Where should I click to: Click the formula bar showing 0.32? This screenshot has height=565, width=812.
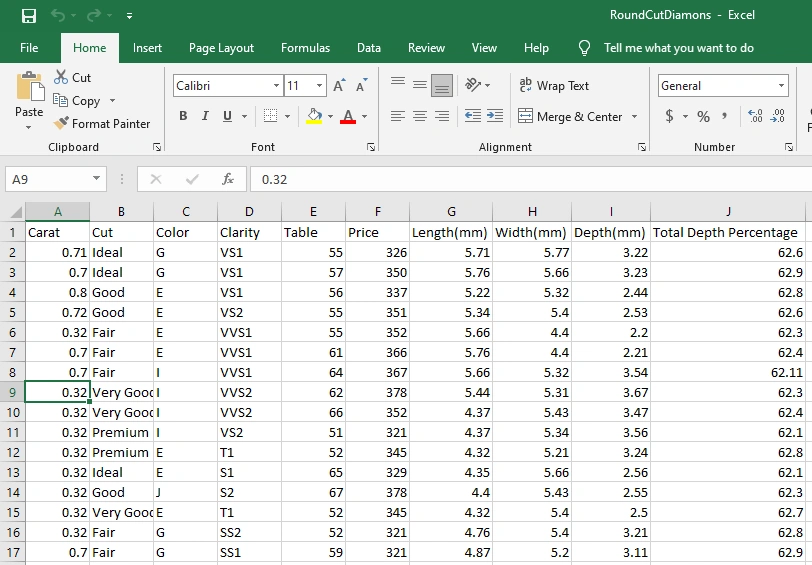(531, 179)
